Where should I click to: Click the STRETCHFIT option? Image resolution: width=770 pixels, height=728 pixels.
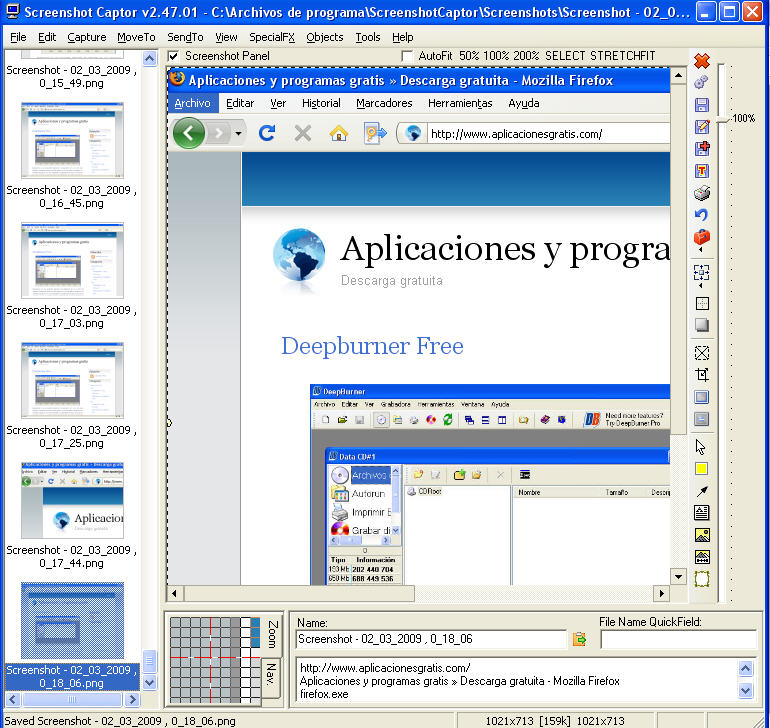click(x=623, y=56)
